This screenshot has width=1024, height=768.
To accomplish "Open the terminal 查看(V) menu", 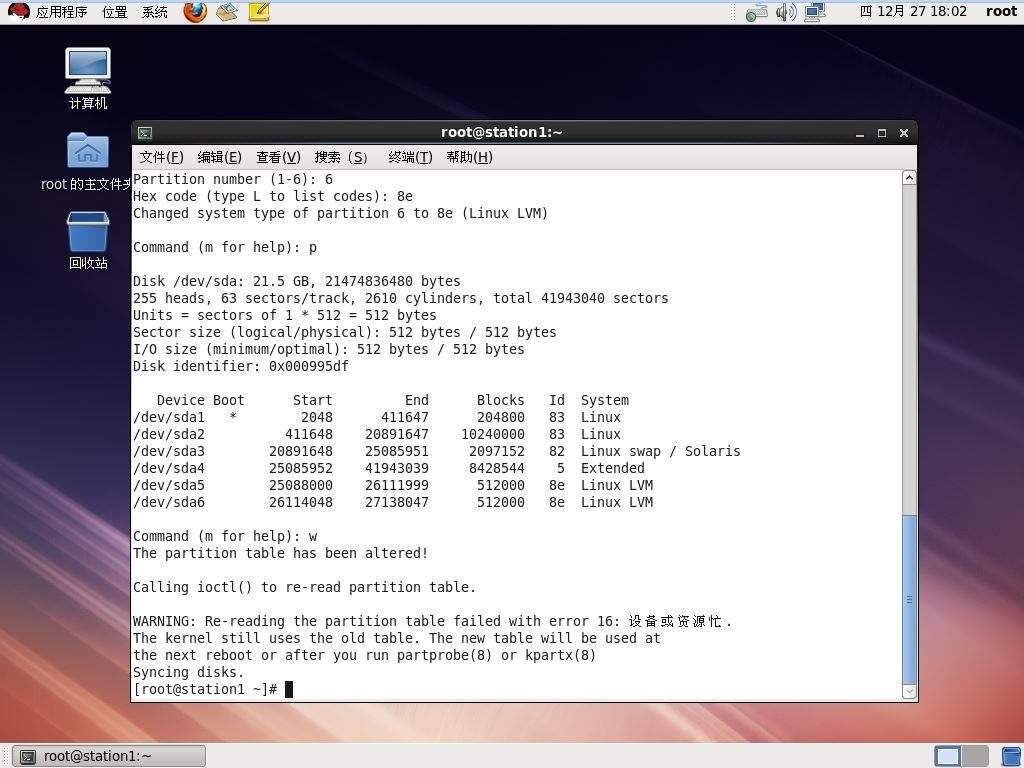I will pyautogui.click(x=278, y=157).
